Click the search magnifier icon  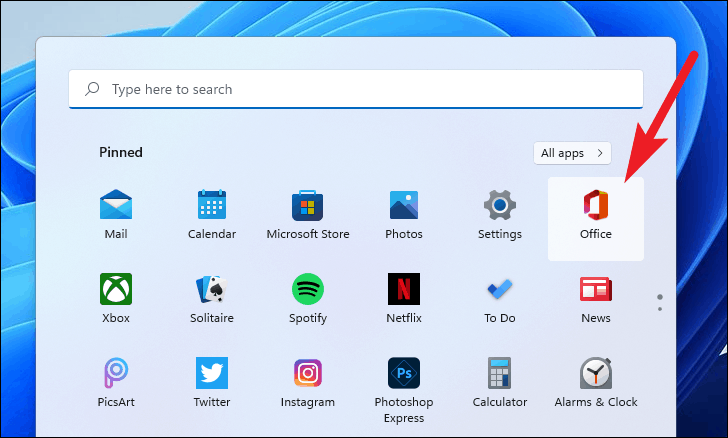(x=92, y=89)
